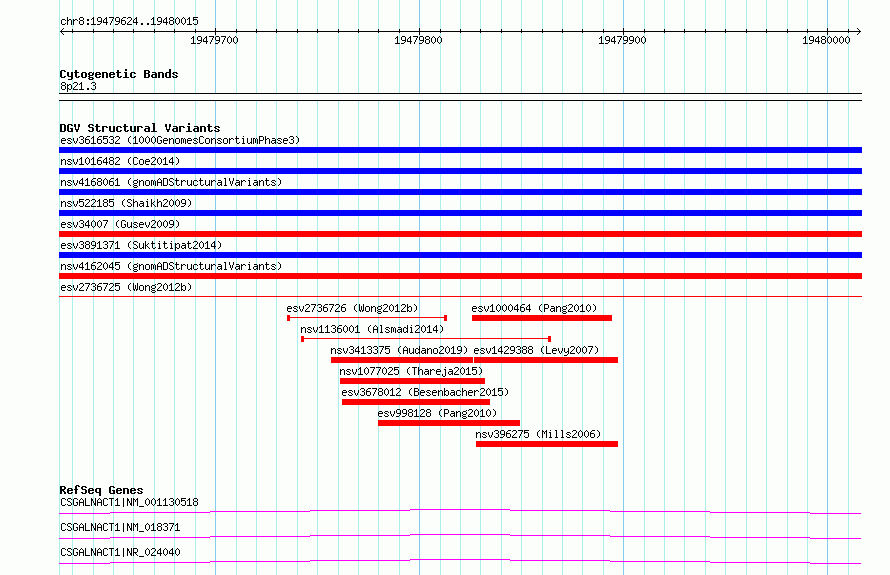Click the esv3678012 (Besenbacher2015) label text

tap(425, 392)
